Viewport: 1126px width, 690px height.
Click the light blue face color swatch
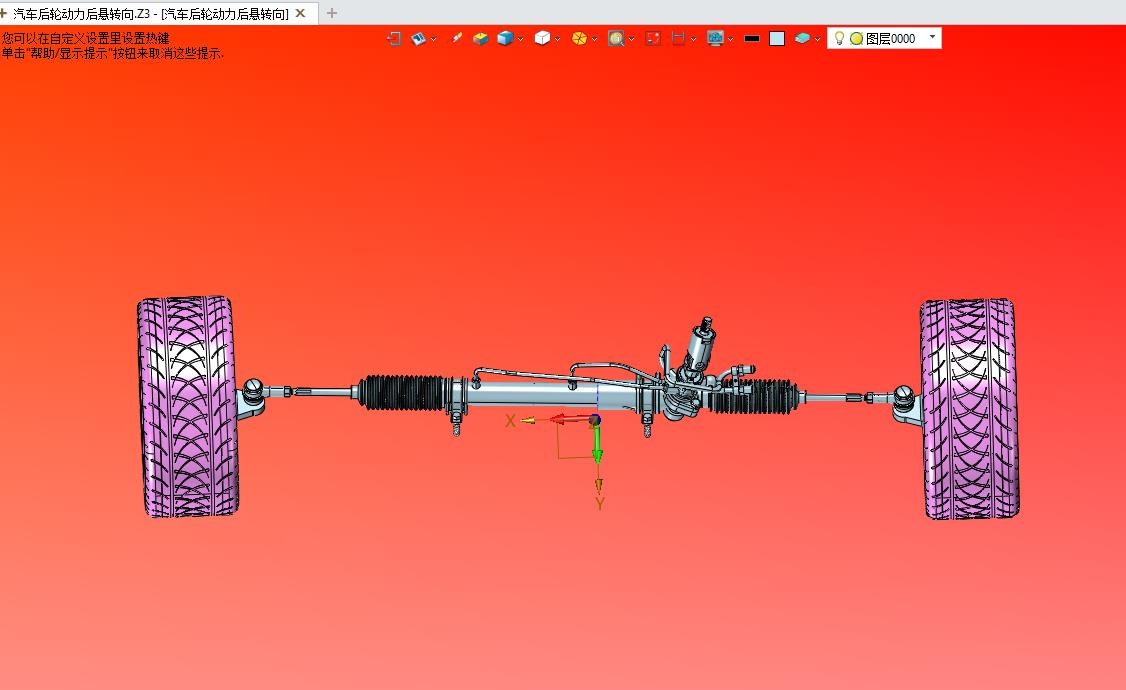(x=777, y=39)
